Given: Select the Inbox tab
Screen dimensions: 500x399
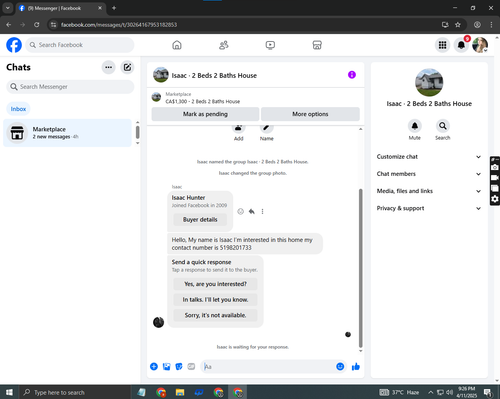Looking at the screenshot, I should (18, 109).
